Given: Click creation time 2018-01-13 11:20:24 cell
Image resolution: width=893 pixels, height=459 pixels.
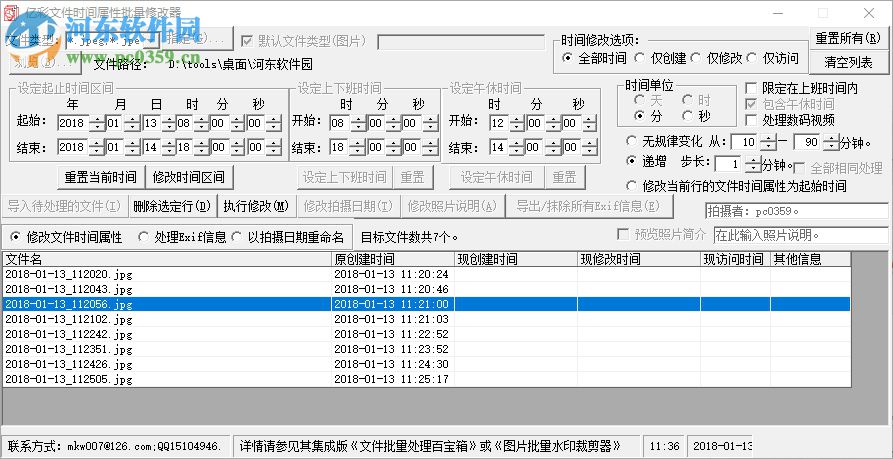Looking at the screenshot, I should (x=394, y=274).
